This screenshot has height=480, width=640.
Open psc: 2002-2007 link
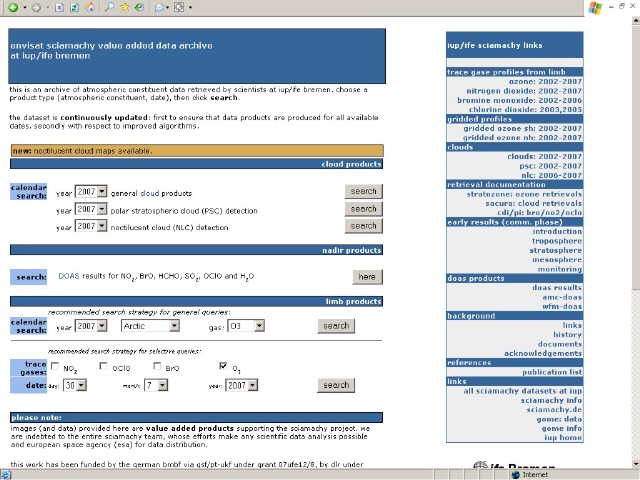(551, 166)
